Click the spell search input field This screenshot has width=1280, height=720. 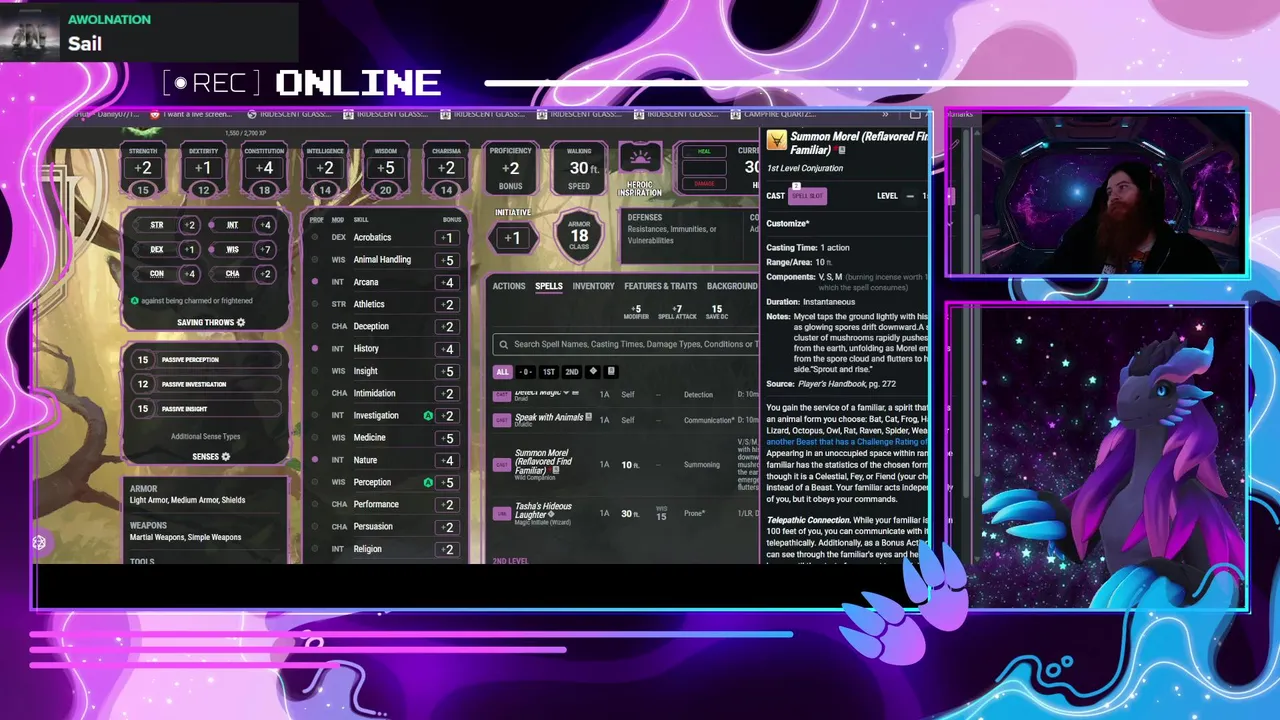pyautogui.click(x=626, y=344)
